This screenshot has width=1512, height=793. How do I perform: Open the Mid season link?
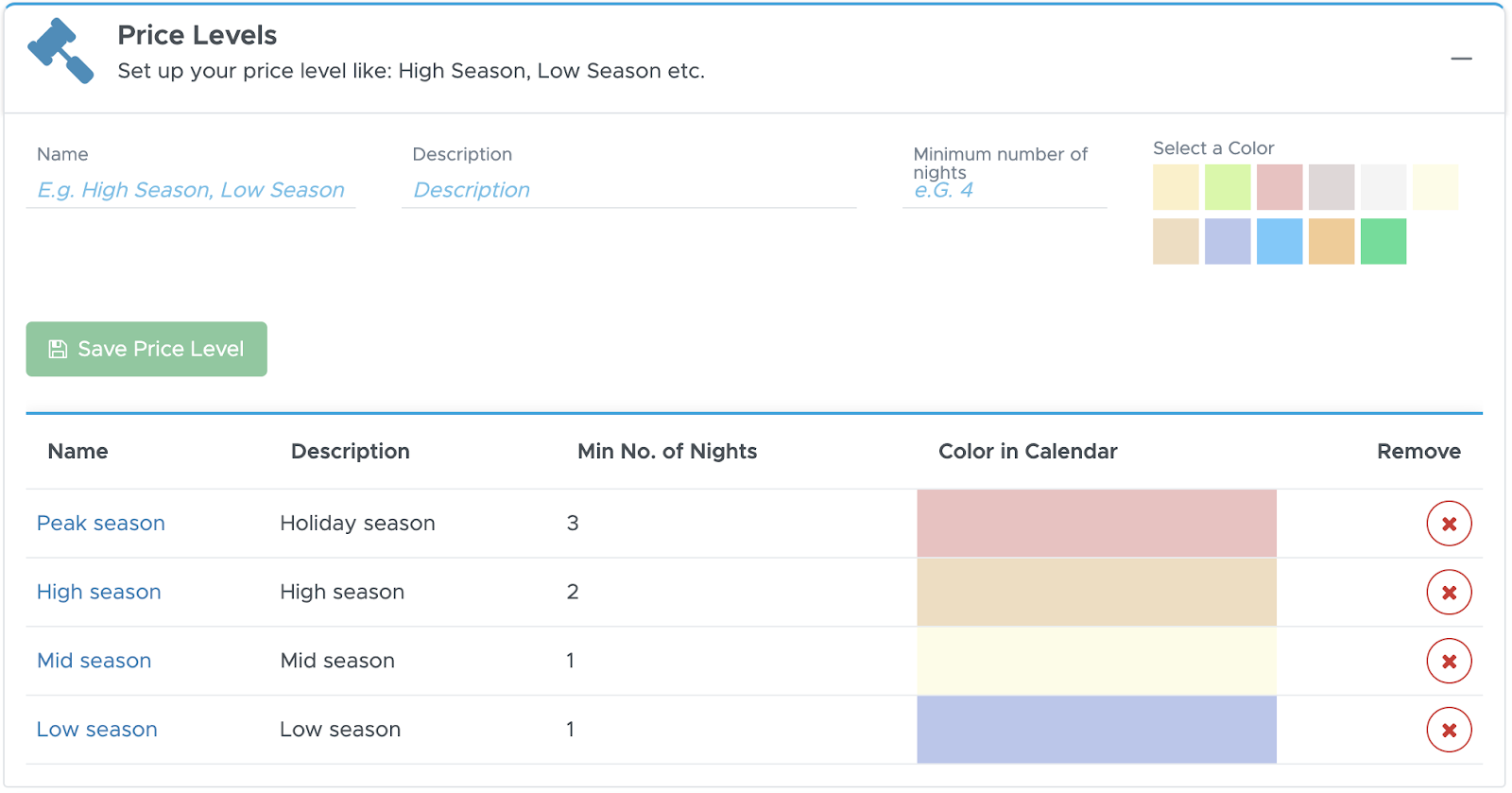(x=94, y=661)
